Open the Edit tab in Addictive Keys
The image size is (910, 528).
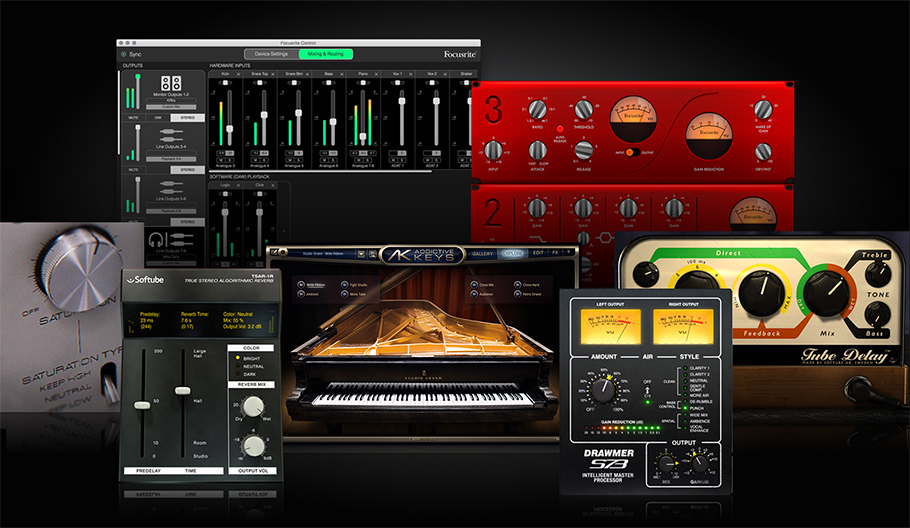(538, 253)
